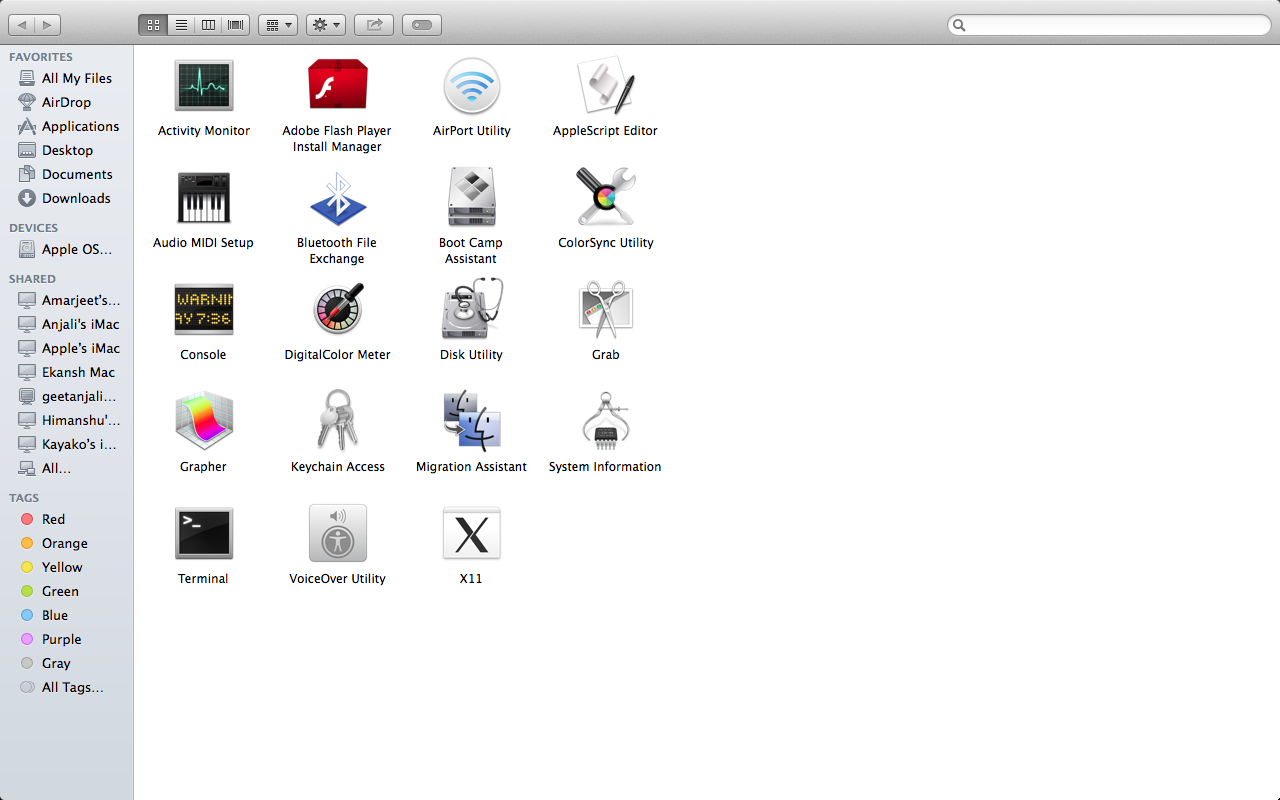
Task: Click the "Grapher" file name label
Action: (203, 467)
